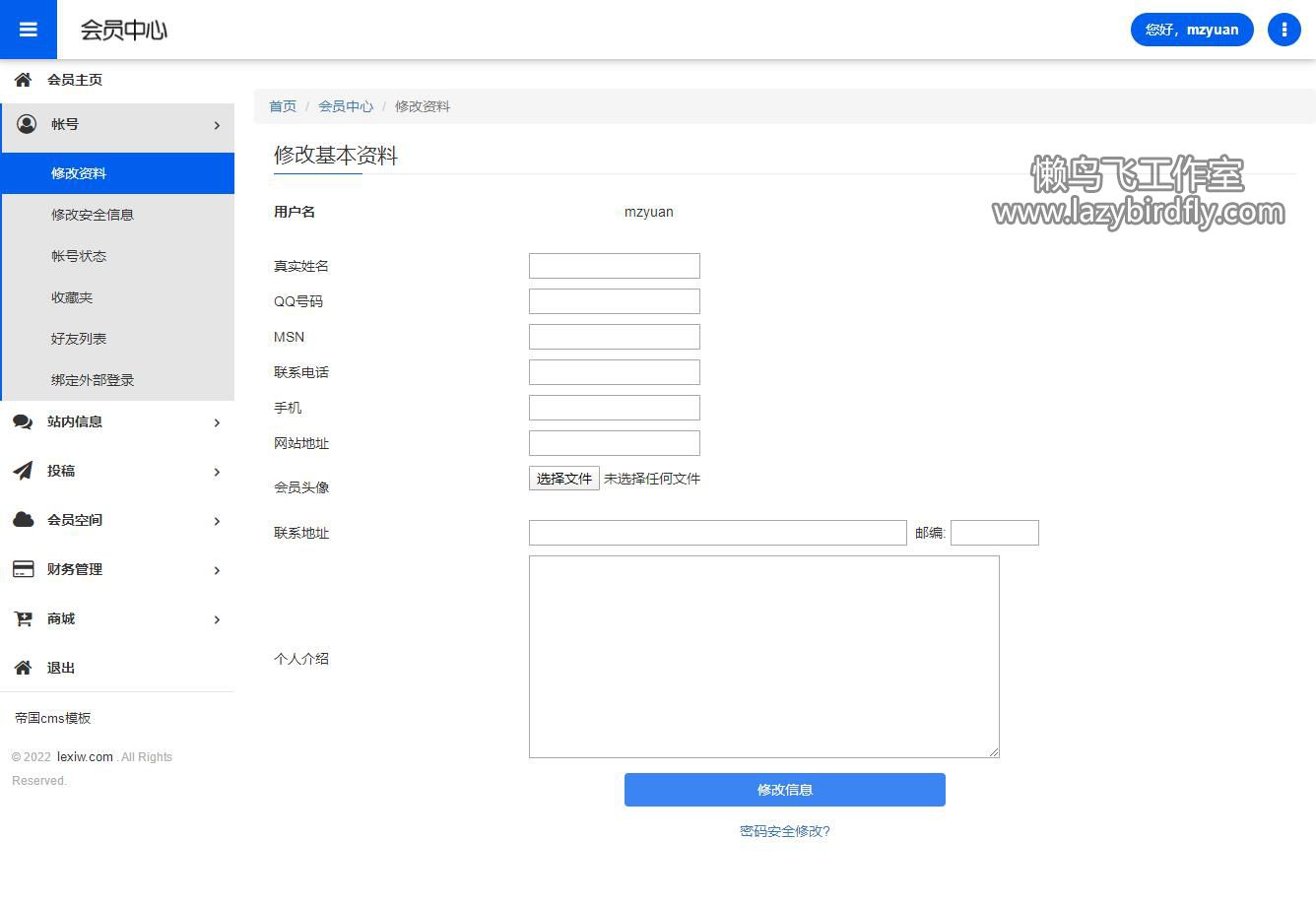
Task: Click the cloud icon for 会员空间
Action: pos(23,520)
